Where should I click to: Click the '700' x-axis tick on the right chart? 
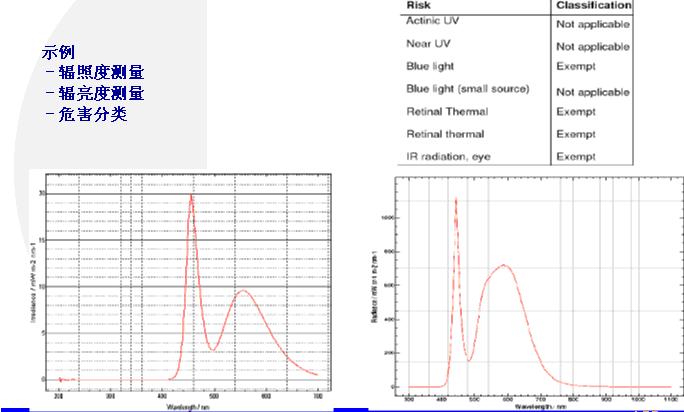pos(540,400)
